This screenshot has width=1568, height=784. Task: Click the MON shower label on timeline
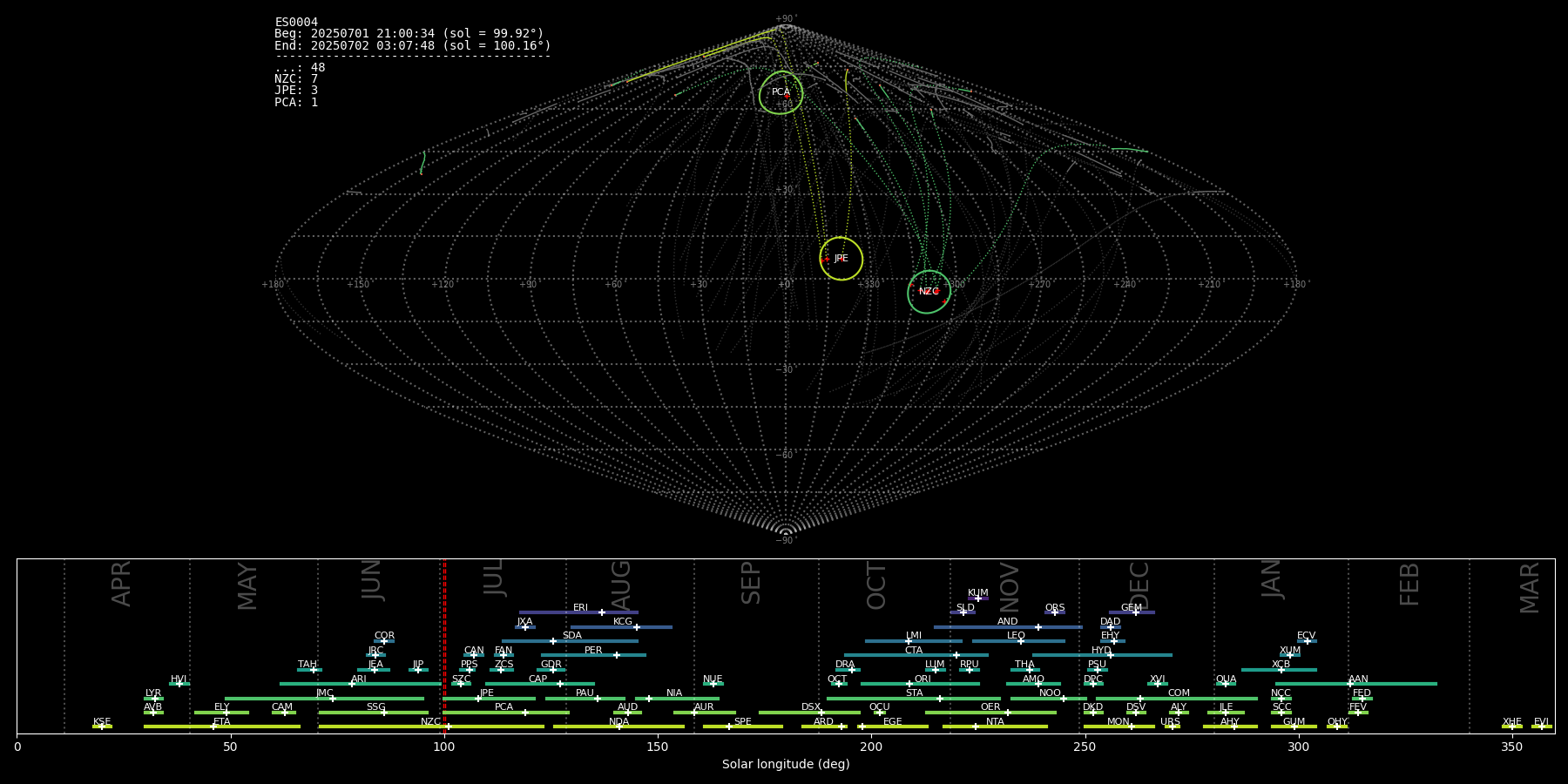pyautogui.click(x=1119, y=722)
